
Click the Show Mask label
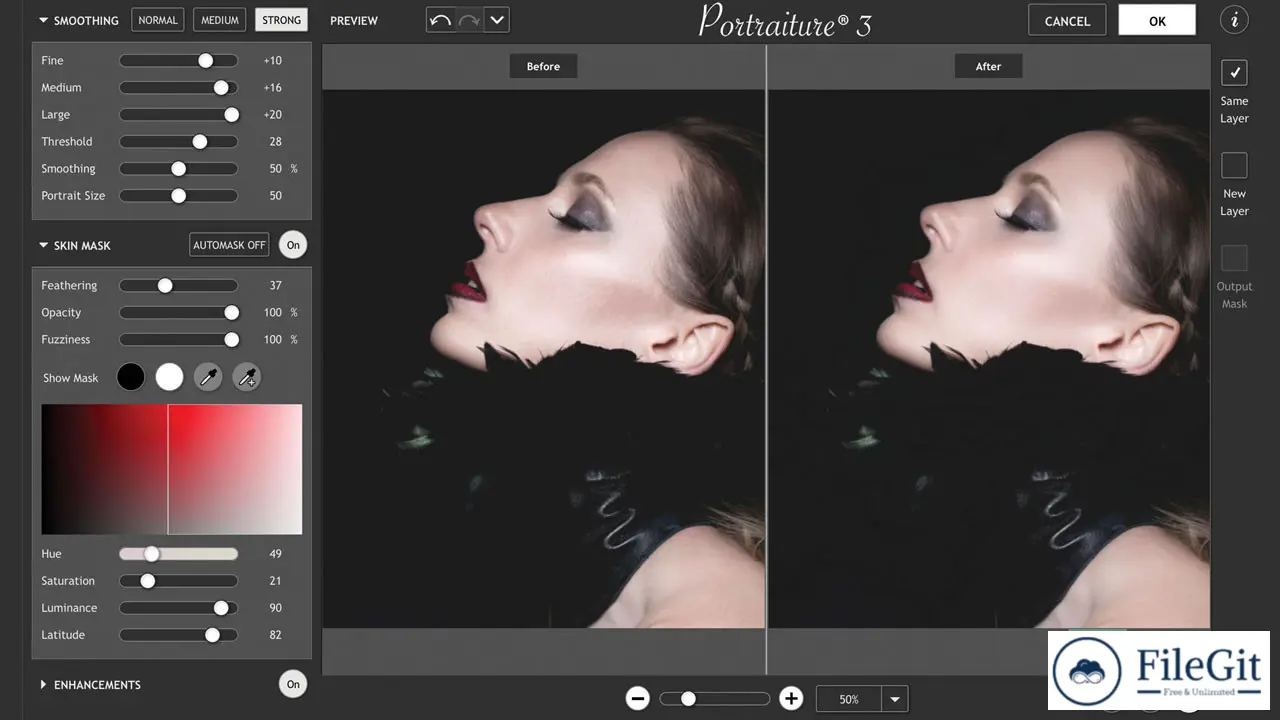[x=71, y=378]
